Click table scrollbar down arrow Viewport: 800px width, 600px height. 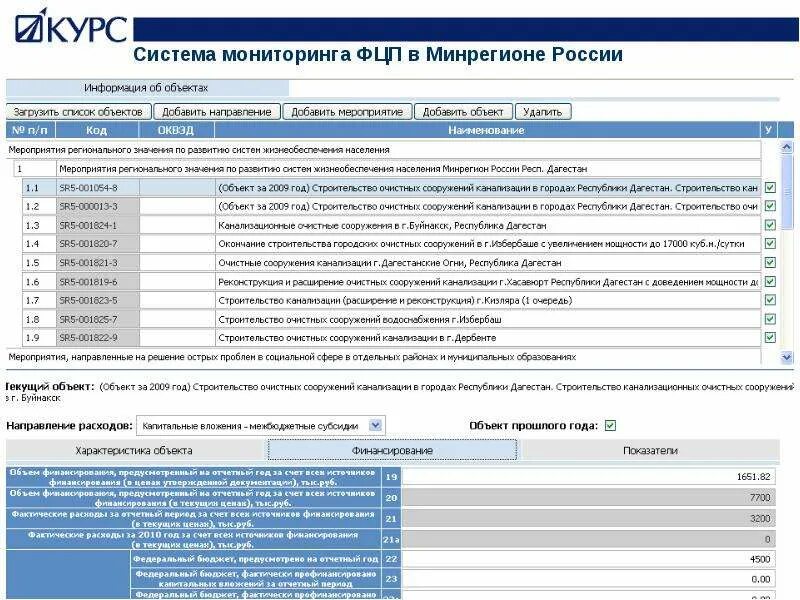click(786, 358)
